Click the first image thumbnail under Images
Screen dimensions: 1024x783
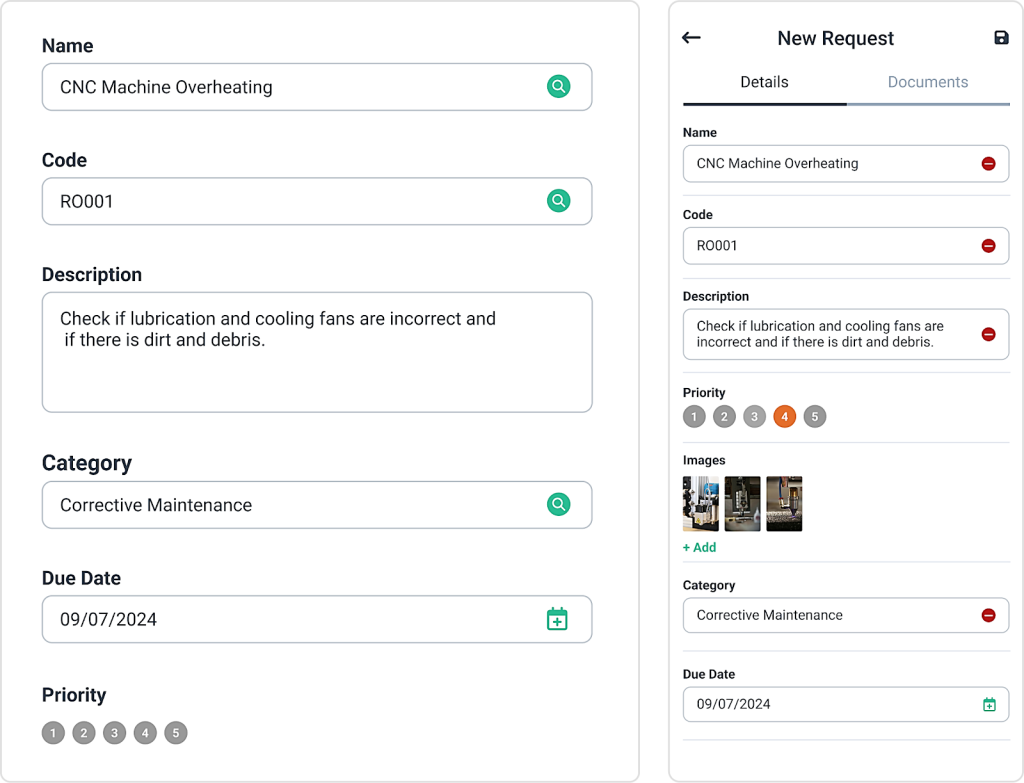(699, 503)
